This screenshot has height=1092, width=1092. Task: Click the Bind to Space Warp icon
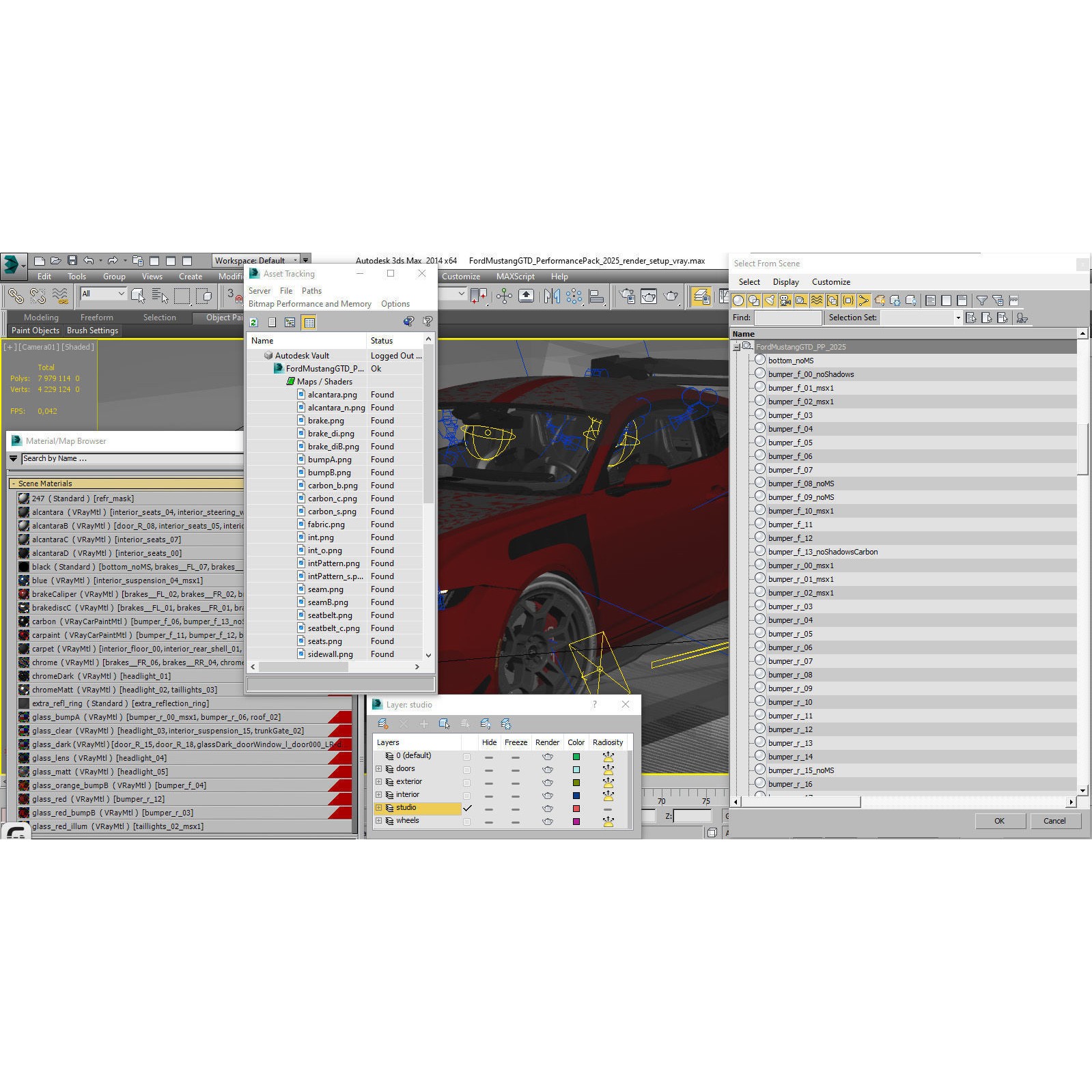(60, 296)
